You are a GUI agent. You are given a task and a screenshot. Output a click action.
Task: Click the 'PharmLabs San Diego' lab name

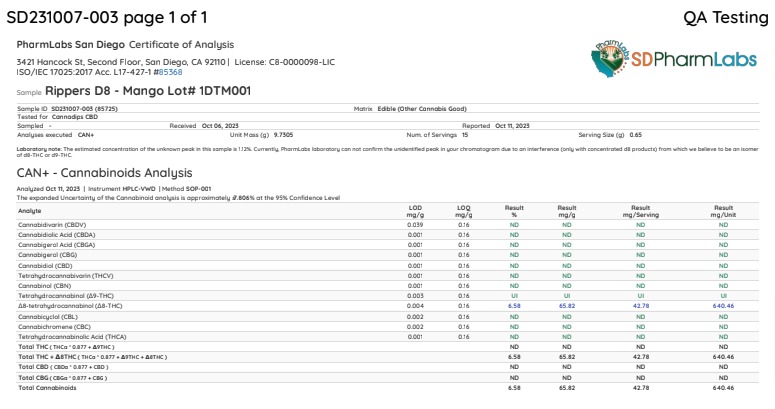pos(71,45)
